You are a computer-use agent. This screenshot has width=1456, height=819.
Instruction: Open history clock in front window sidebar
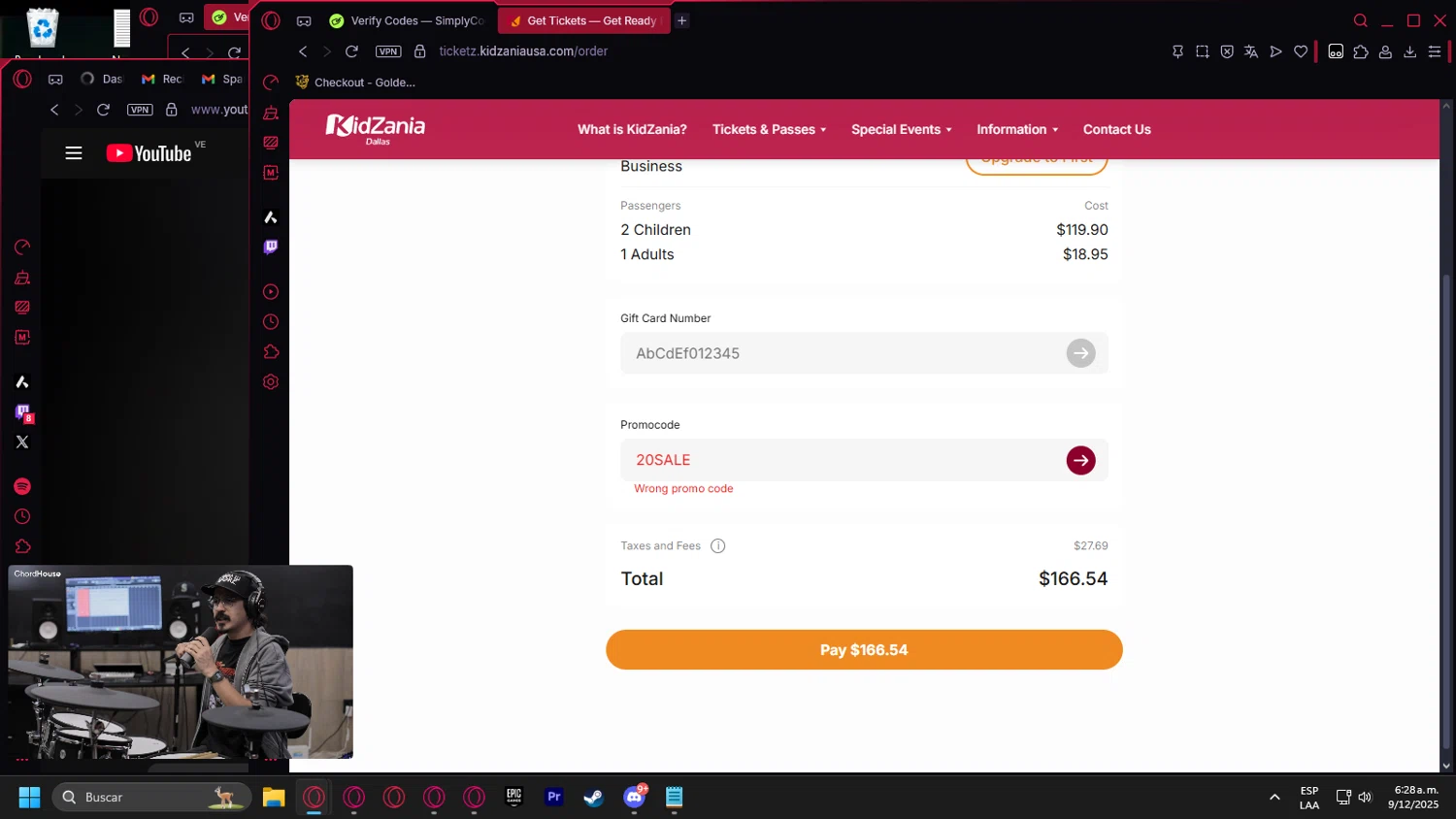(271, 321)
